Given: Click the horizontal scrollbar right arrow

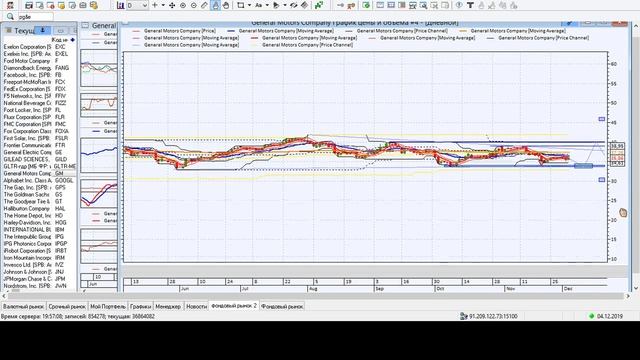Looking at the screenshot, I should coord(628,296).
